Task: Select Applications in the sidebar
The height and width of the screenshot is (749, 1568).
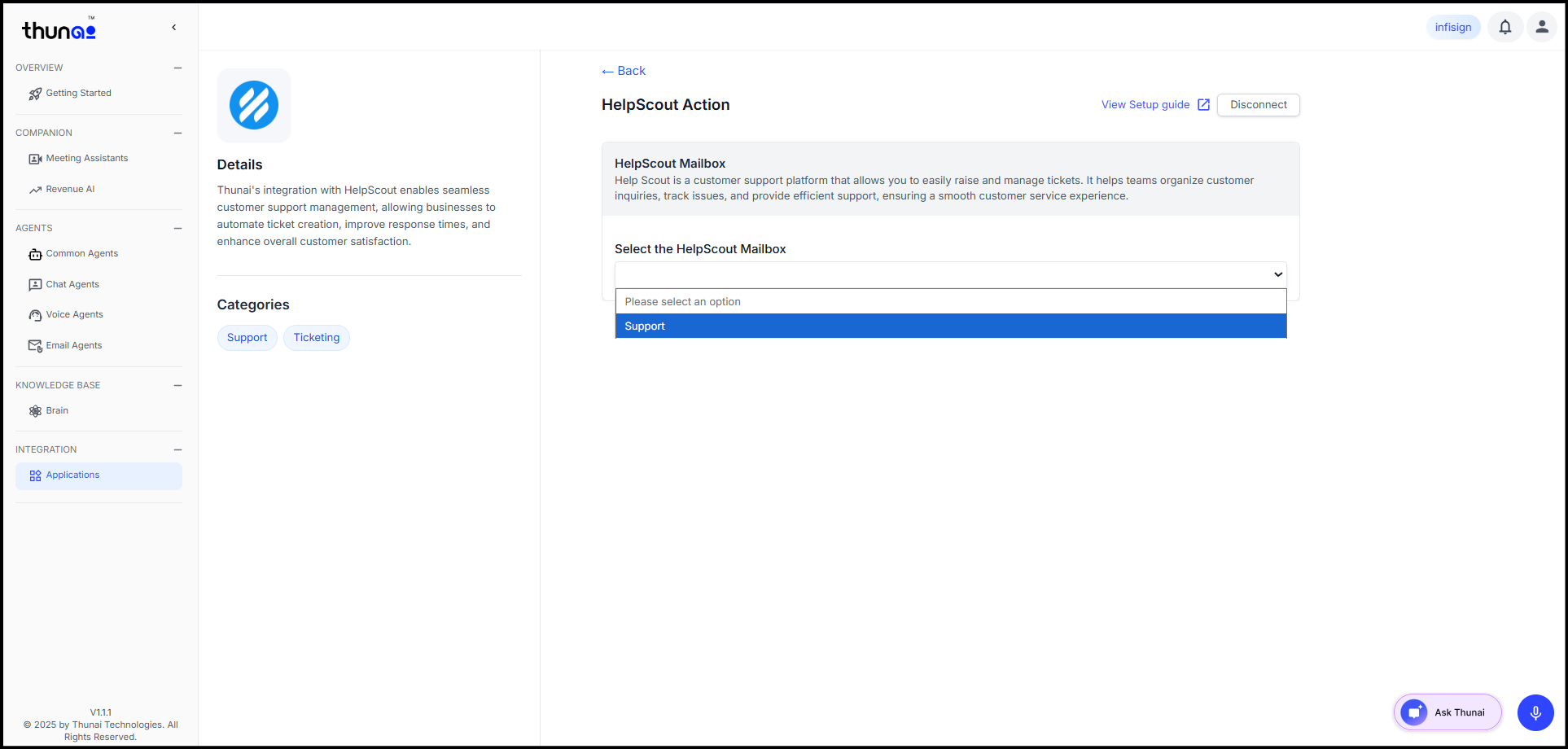Action: 99,476
